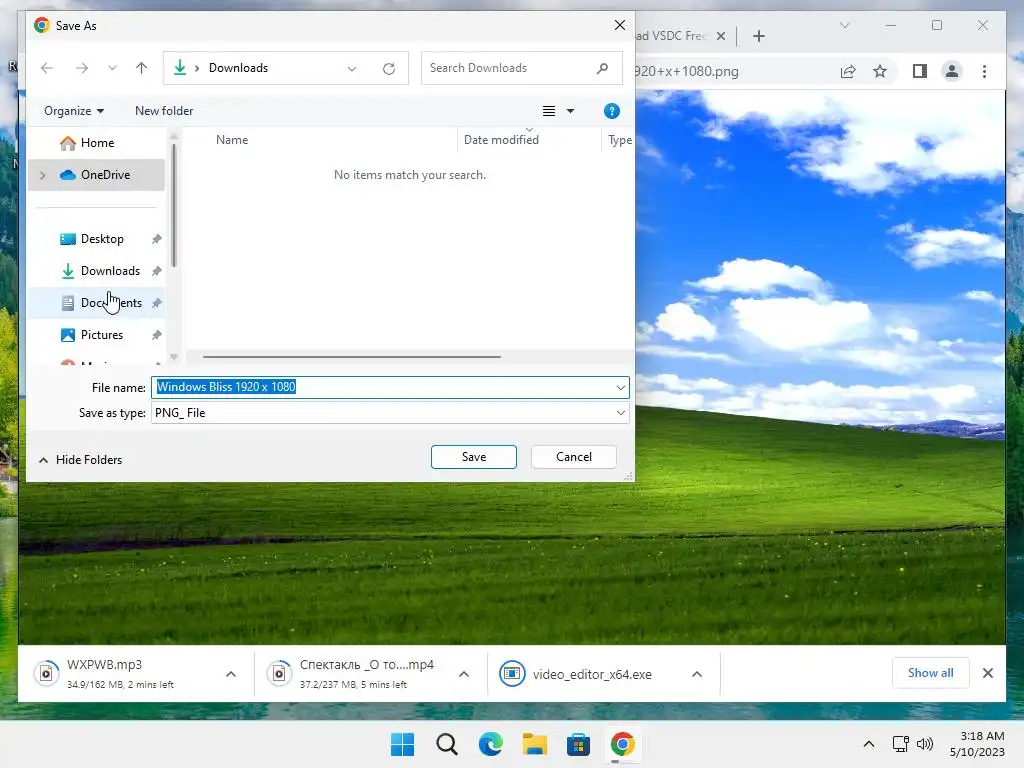Click the search magnifier in Search Downloads
Viewport: 1024px width, 768px height.
(602, 68)
